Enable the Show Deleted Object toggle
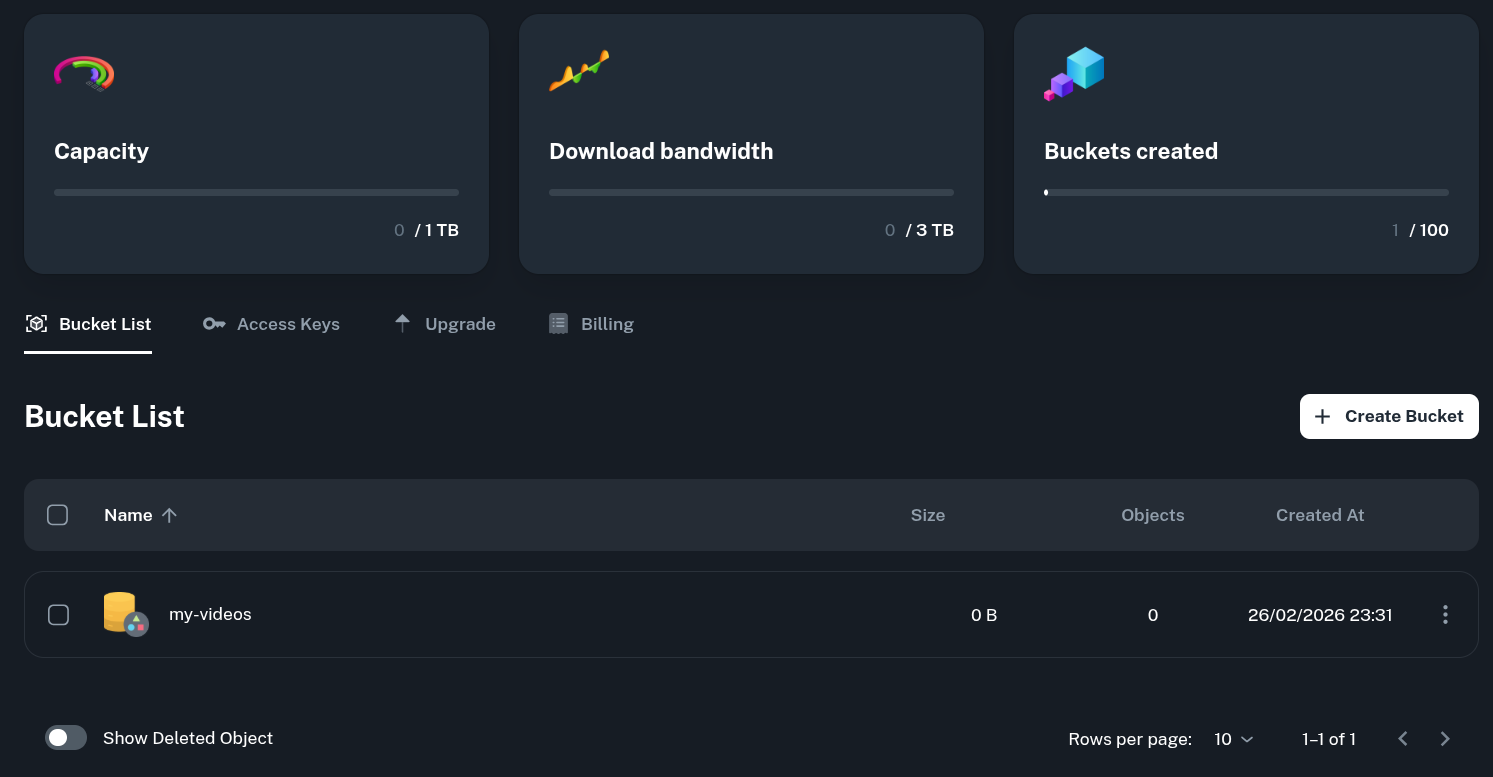1493x777 pixels. coord(66,738)
